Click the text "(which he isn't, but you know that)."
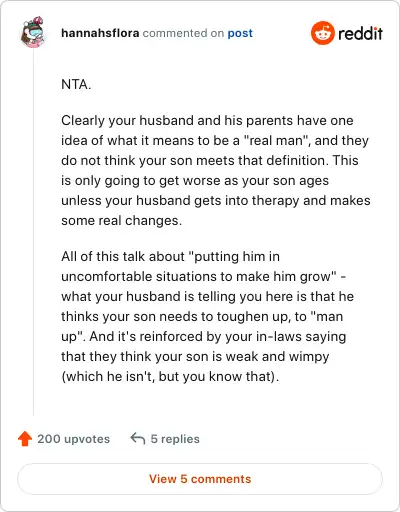The image size is (400, 512). [170, 377]
